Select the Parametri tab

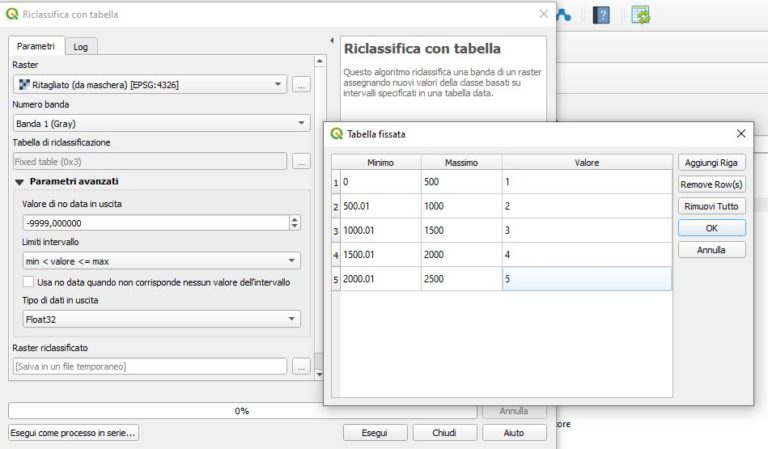tap(35, 47)
